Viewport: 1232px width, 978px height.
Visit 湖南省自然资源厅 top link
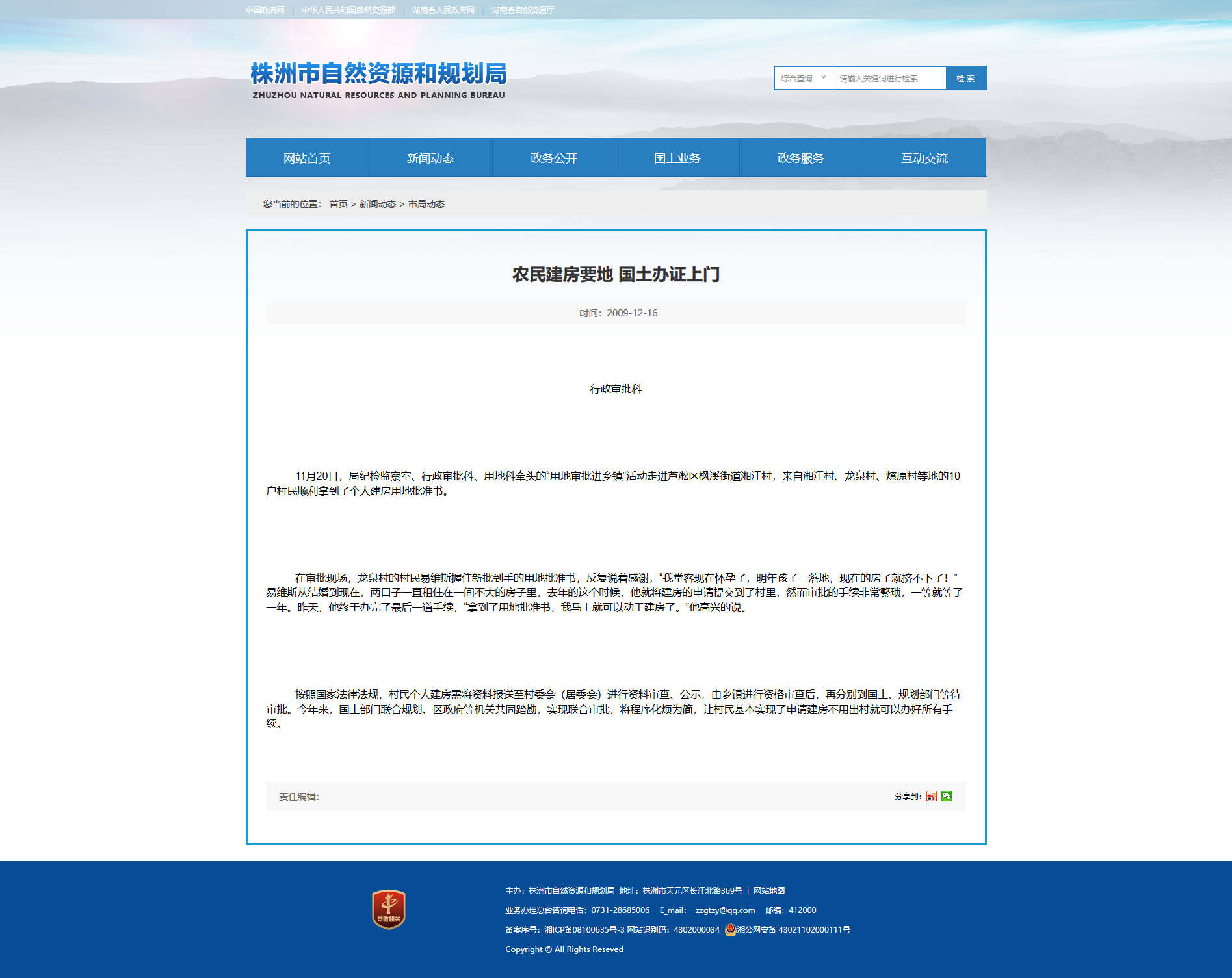tap(523, 10)
